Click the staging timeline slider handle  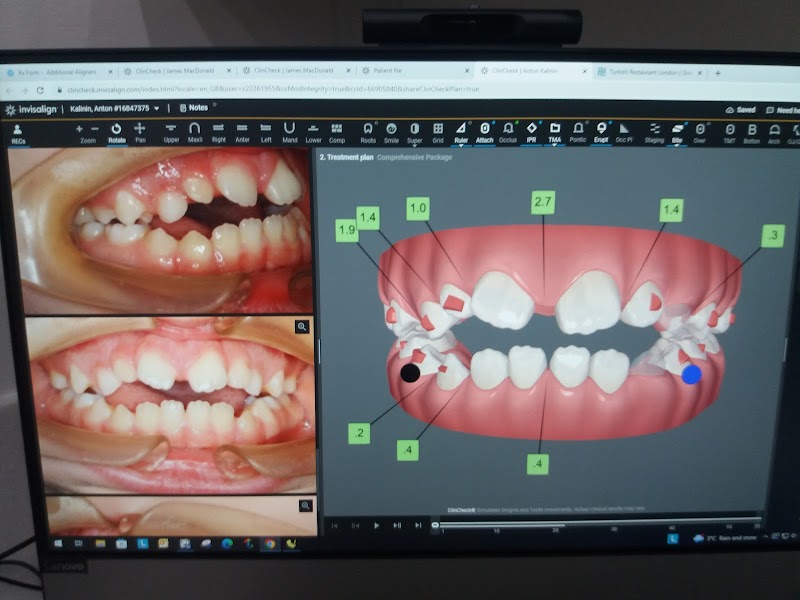[434, 524]
